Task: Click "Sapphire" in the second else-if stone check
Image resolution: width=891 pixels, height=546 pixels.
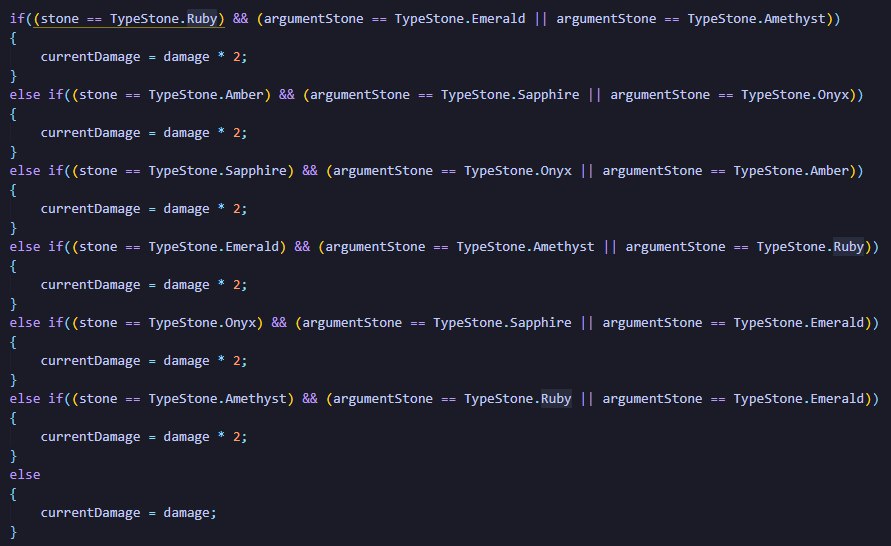Action: (x=256, y=171)
